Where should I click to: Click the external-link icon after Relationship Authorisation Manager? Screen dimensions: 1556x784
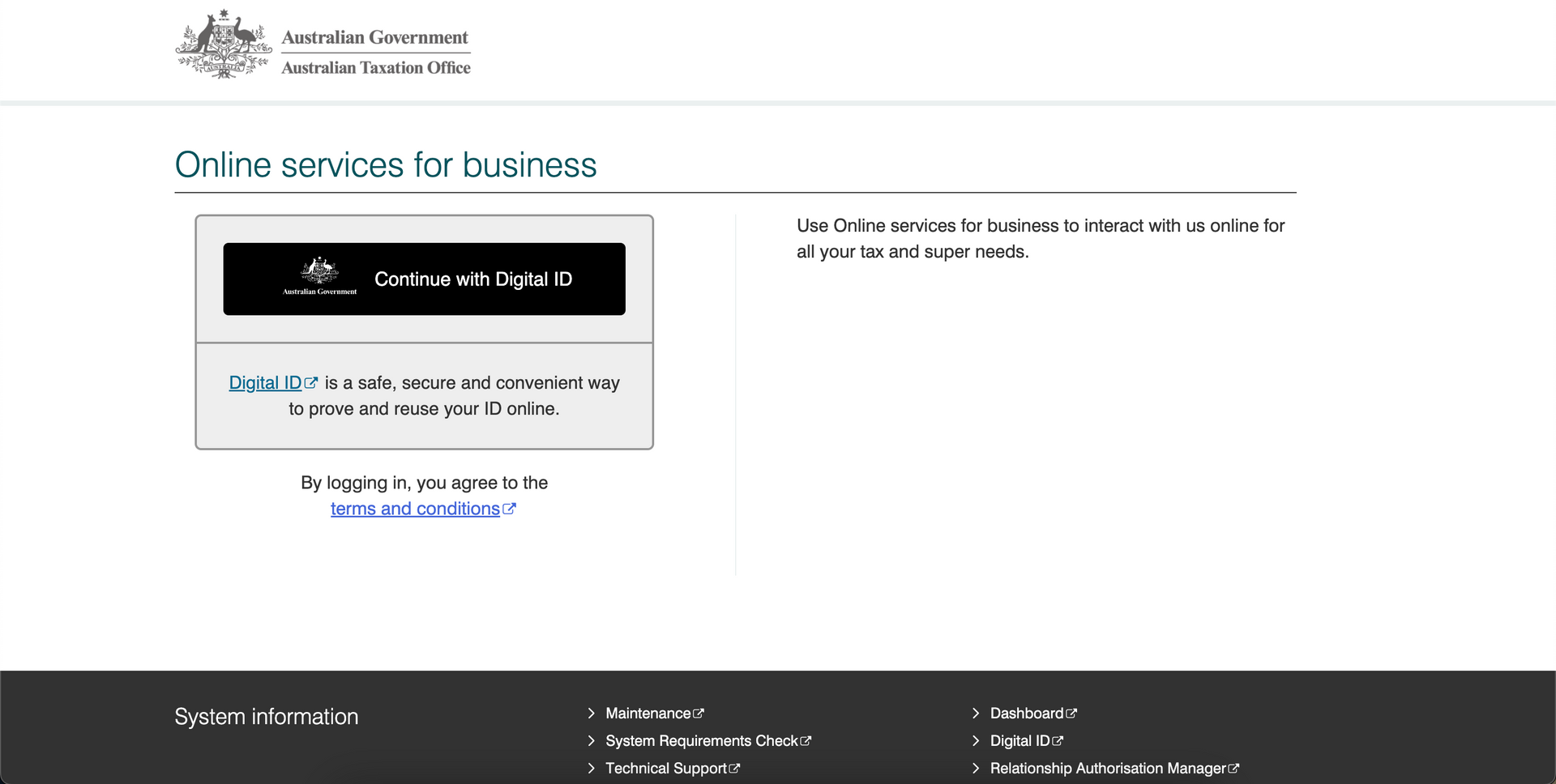(1233, 769)
